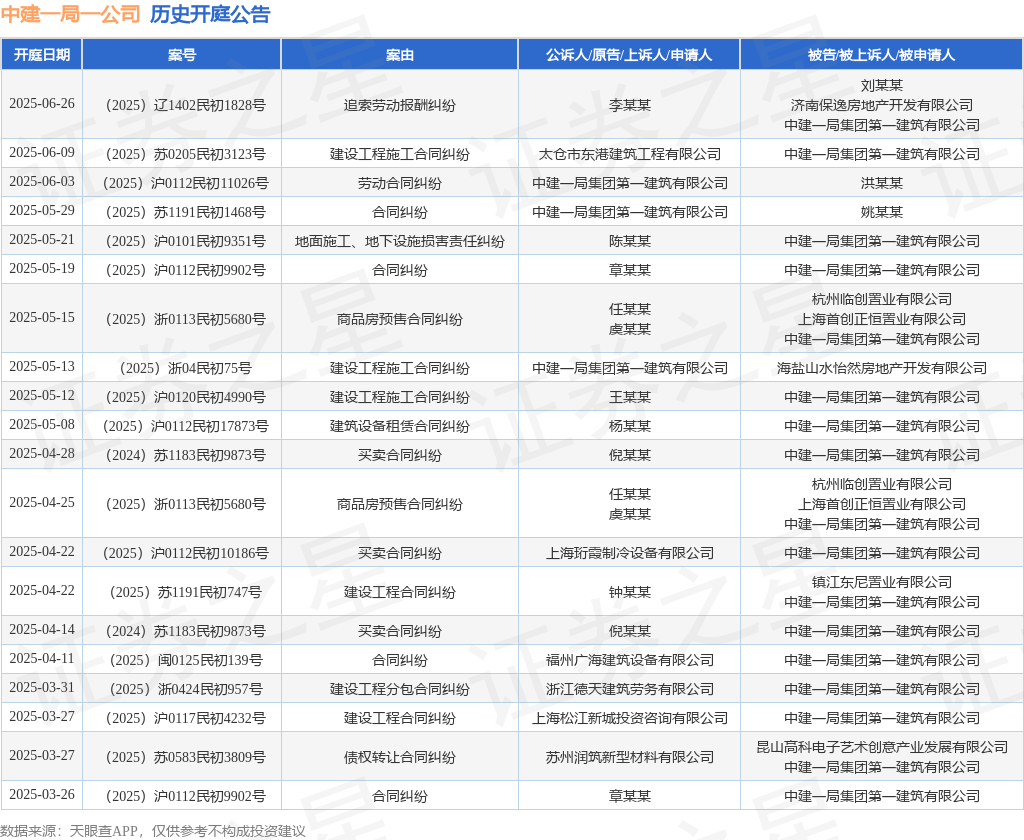Select date cell 2025-05-08
Screen dimensions: 1024x840
(x=42, y=425)
